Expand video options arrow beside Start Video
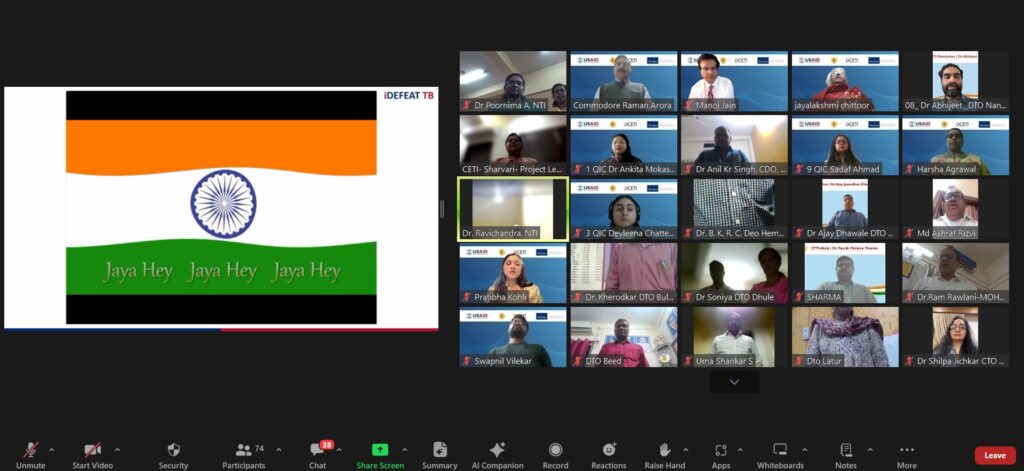Viewport: 1024px width, 471px height. click(117, 450)
